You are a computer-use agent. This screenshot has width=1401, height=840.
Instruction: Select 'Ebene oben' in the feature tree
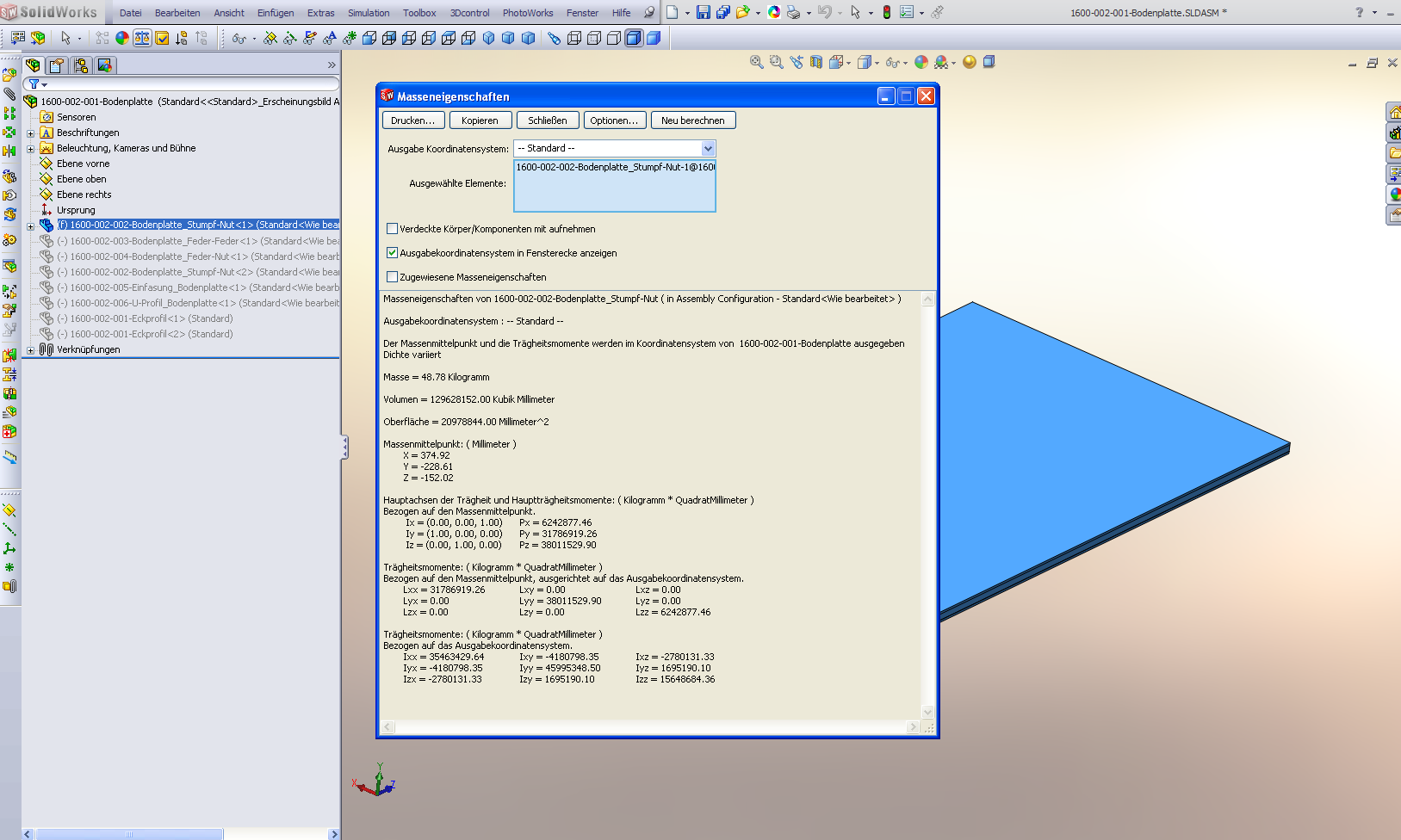pos(82,179)
